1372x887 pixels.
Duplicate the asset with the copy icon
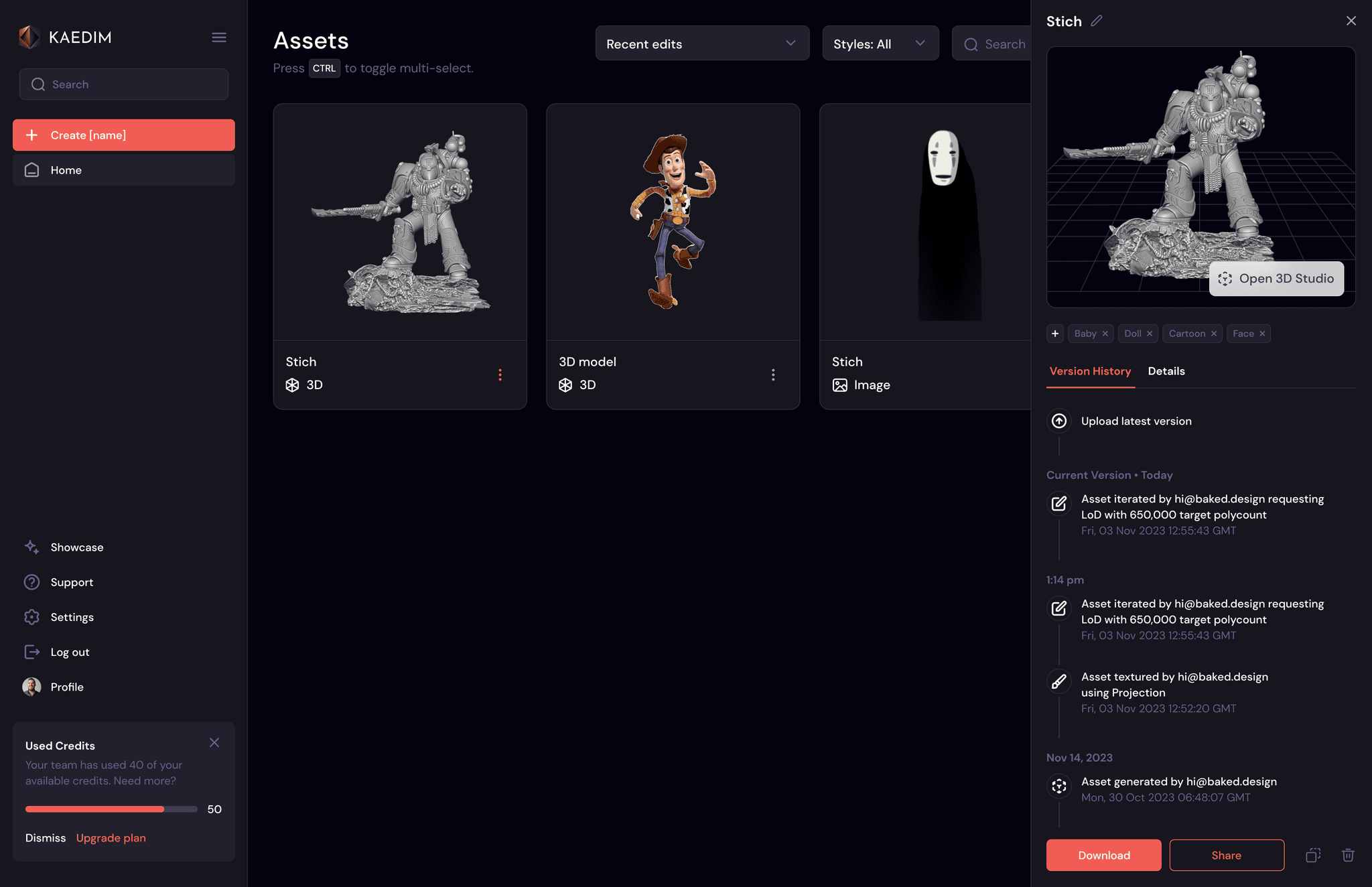point(1313,856)
